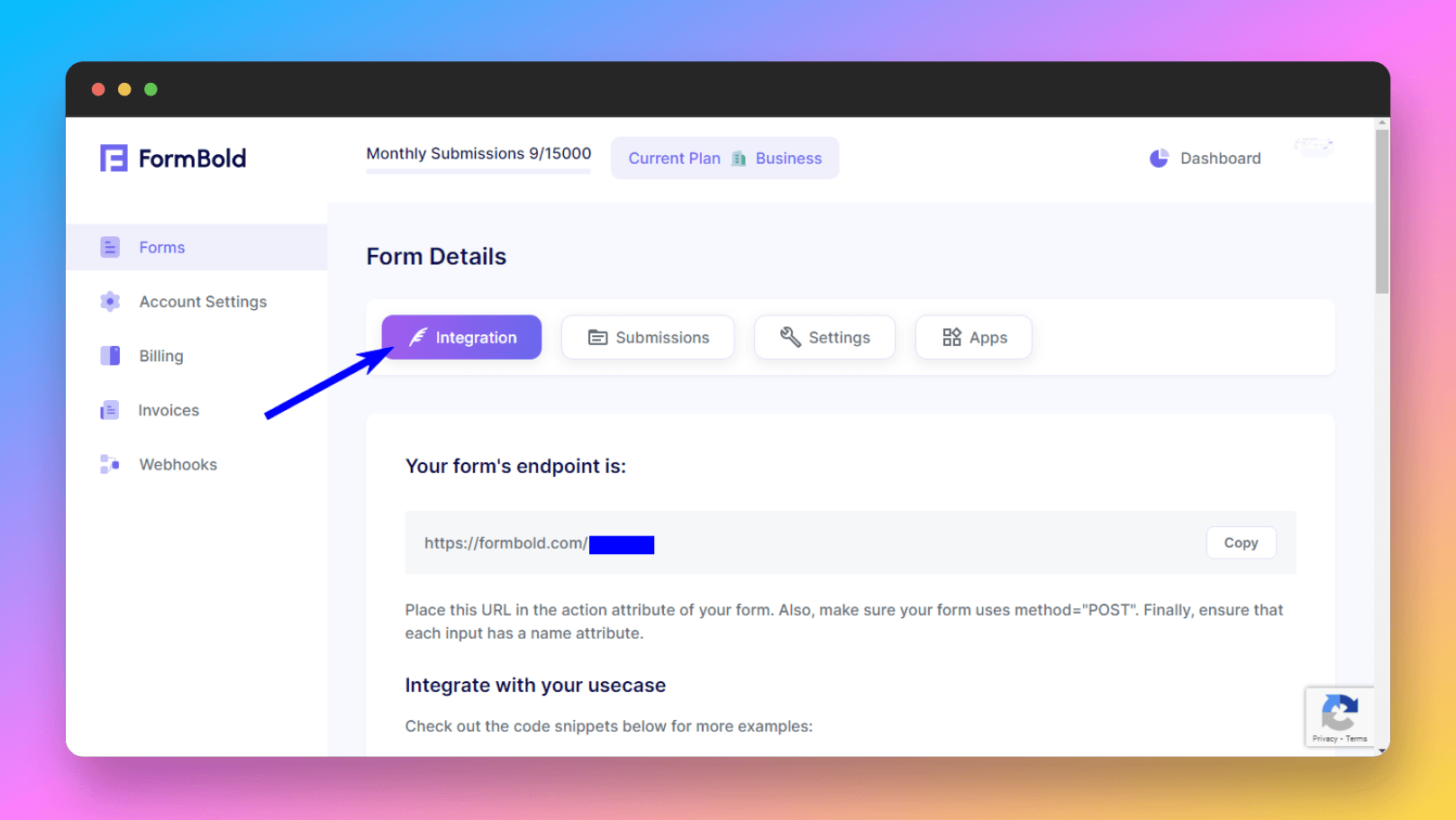
Task: Click the FormBold logo icon
Action: (114, 159)
